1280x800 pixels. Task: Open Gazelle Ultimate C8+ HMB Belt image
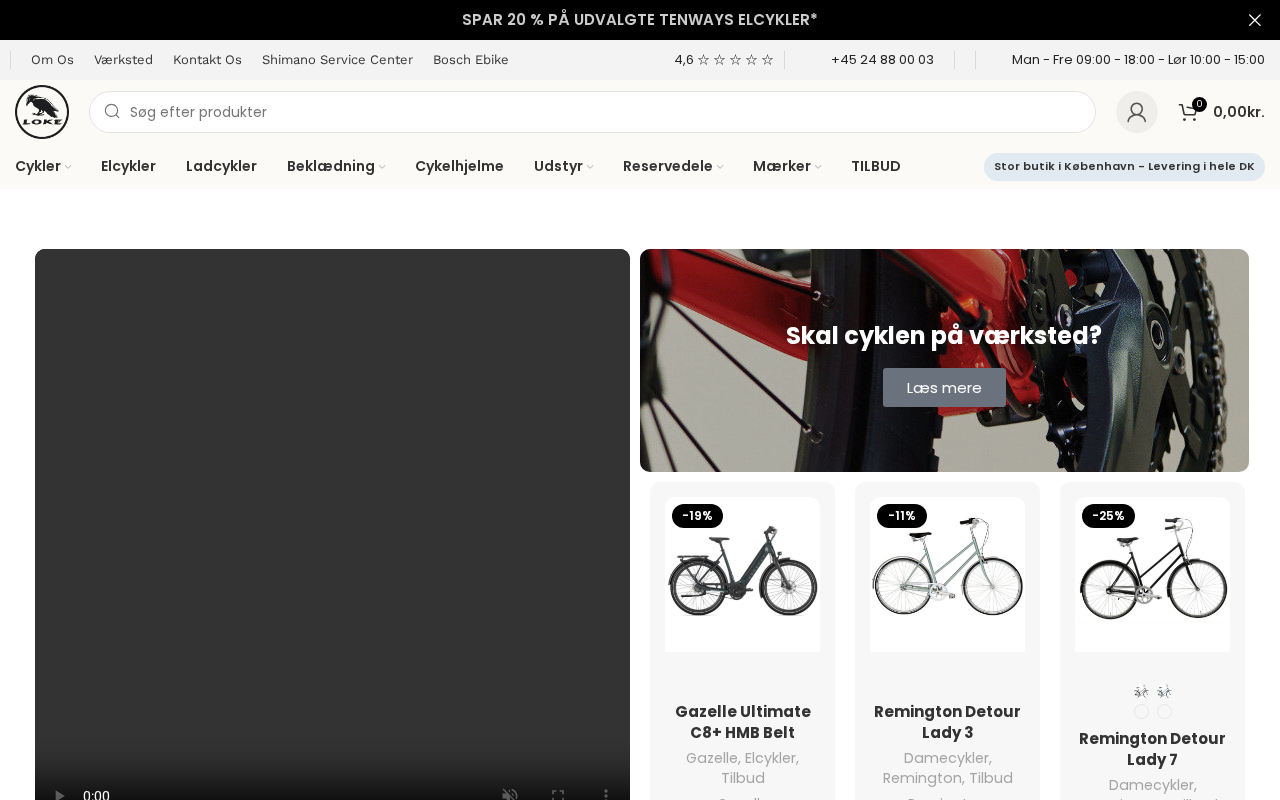point(742,575)
